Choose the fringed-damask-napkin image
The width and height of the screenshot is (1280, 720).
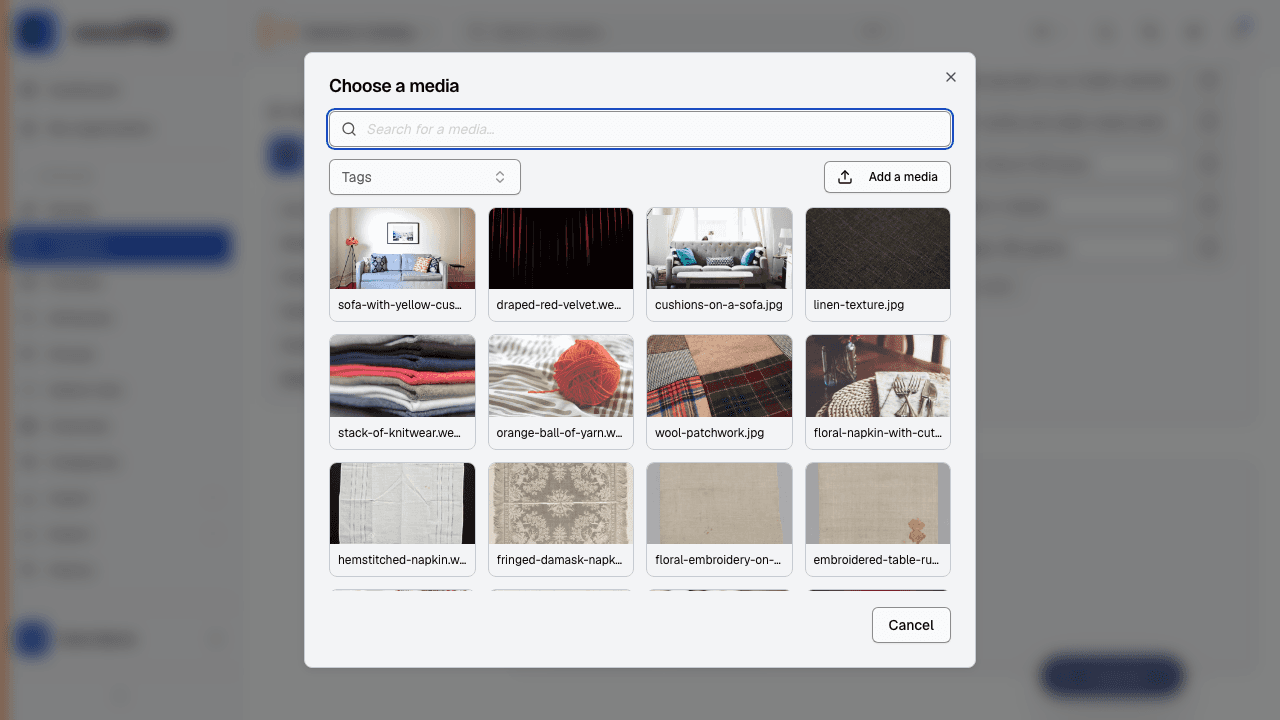point(561,504)
